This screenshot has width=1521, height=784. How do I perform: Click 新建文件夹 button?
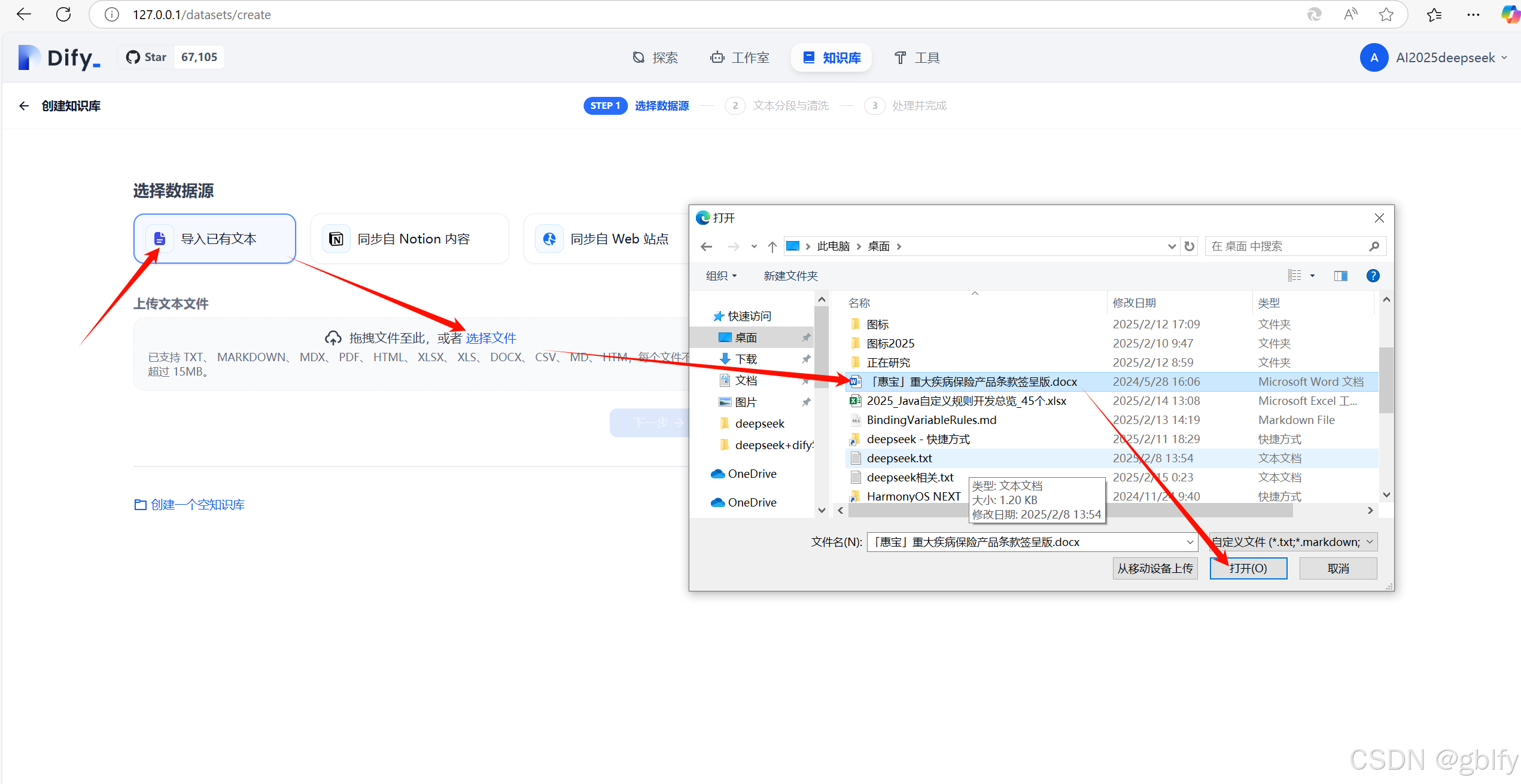(x=790, y=276)
